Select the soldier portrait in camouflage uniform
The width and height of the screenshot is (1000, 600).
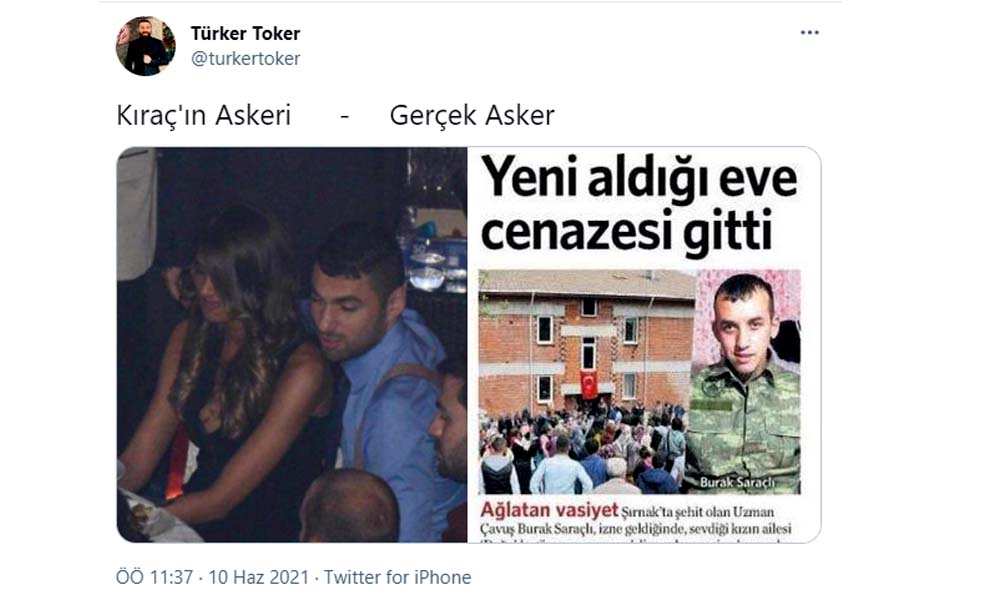746,381
